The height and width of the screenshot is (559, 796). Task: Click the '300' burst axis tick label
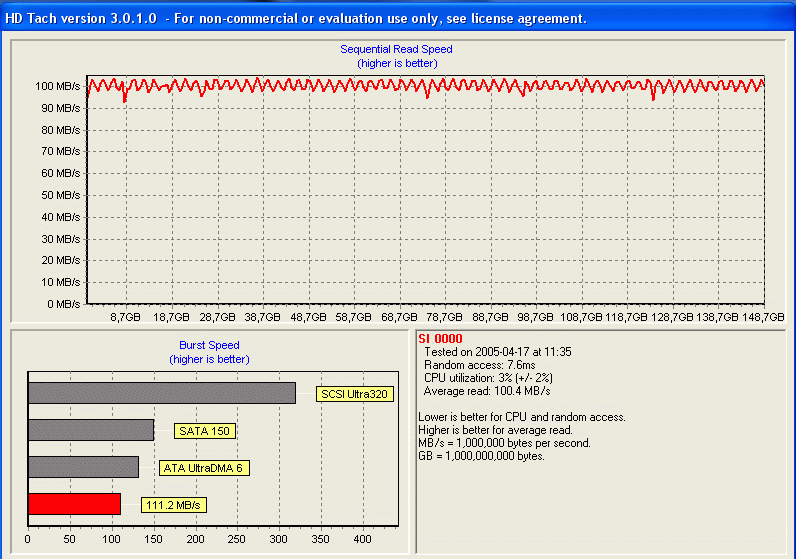[278, 539]
